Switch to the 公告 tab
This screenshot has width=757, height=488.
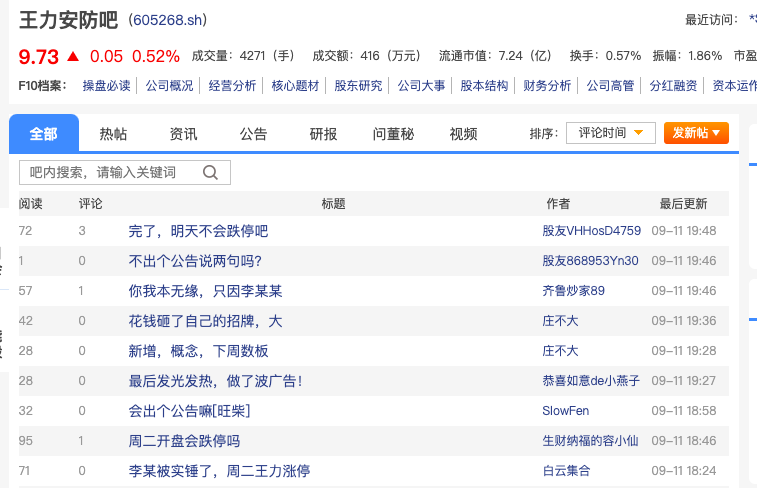tap(253, 134)
